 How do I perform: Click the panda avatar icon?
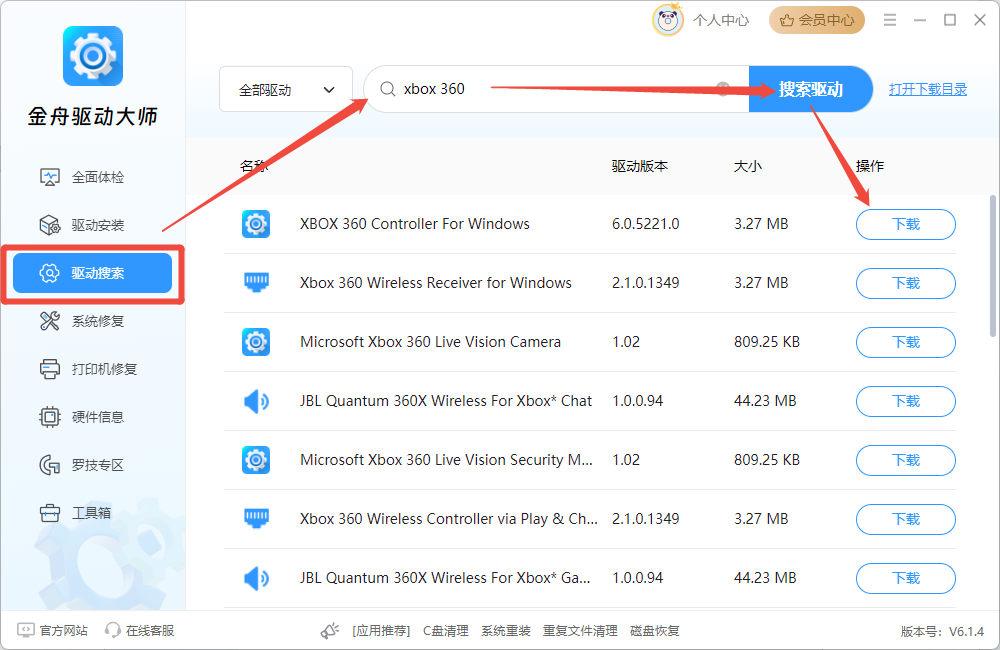[668, 20]
